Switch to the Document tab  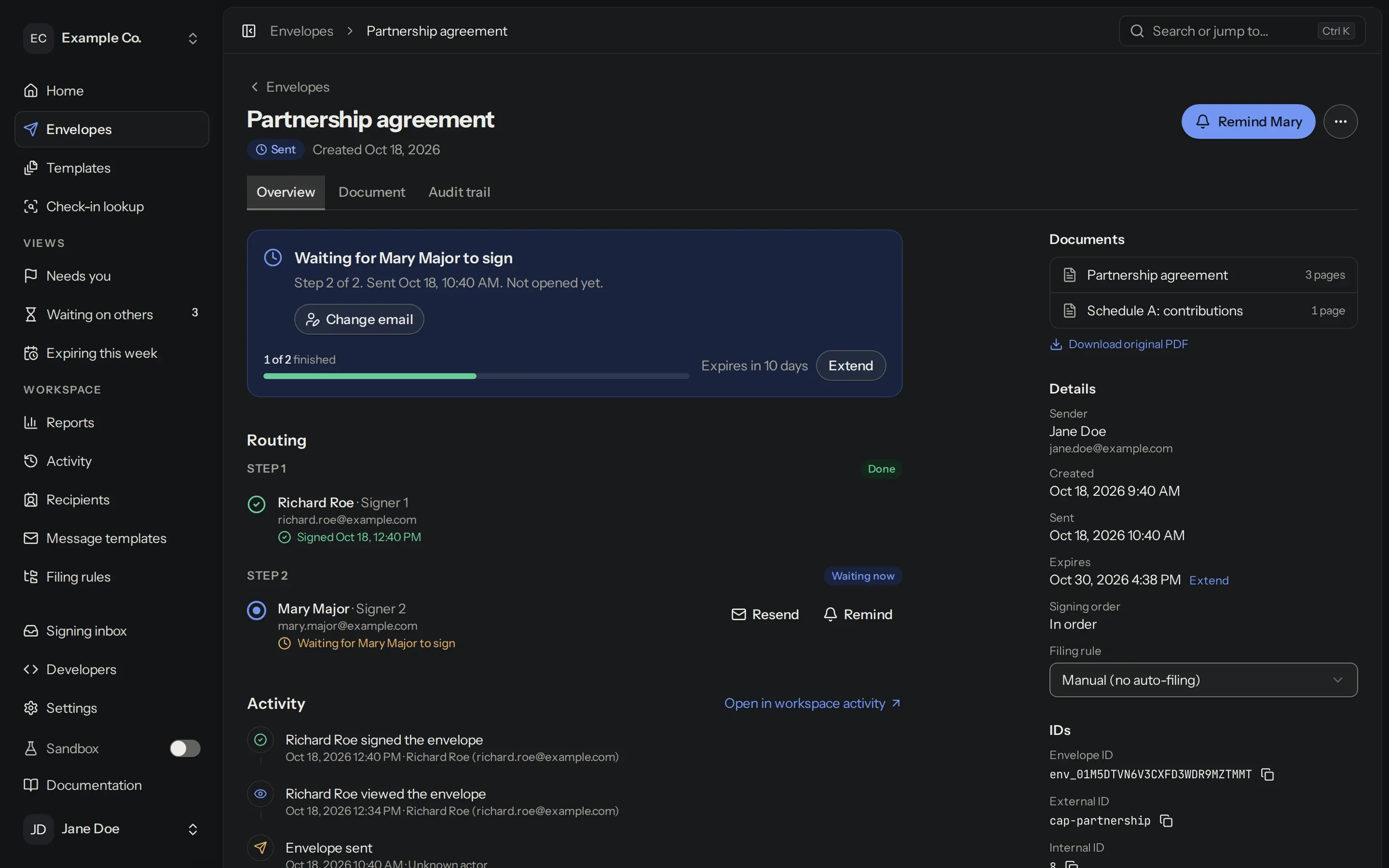click(371, 192)
